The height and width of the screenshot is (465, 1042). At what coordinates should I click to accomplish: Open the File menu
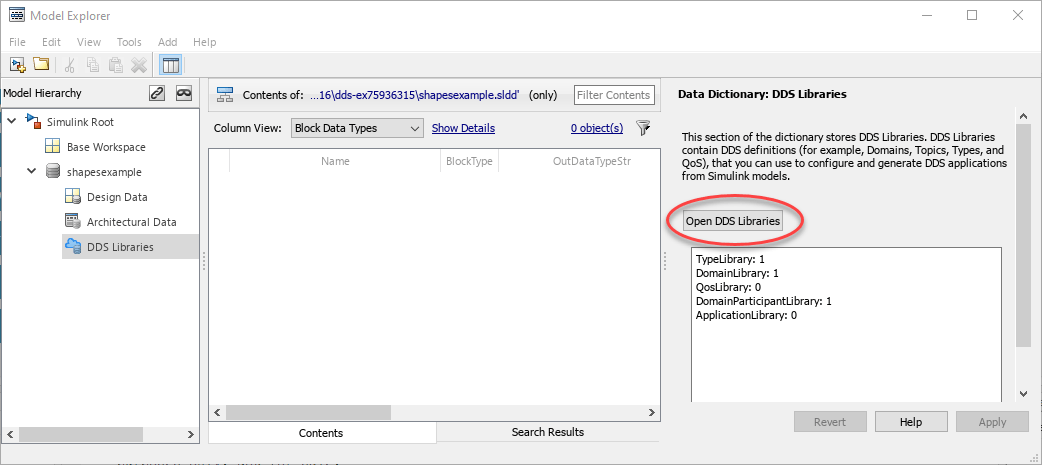pyautogui.click(x=17, y=42)
